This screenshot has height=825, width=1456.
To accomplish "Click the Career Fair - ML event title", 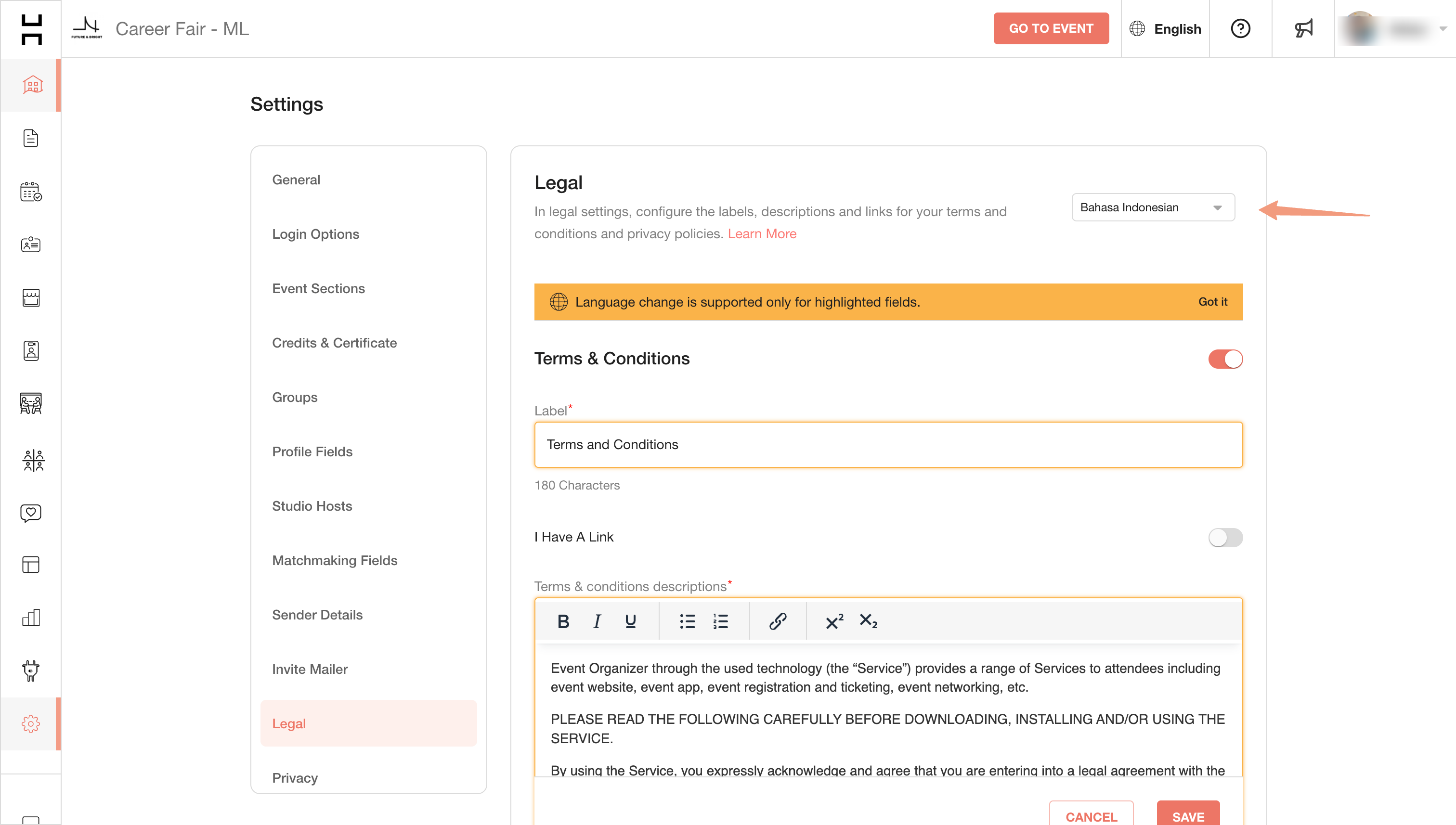I will pos(182,29).
